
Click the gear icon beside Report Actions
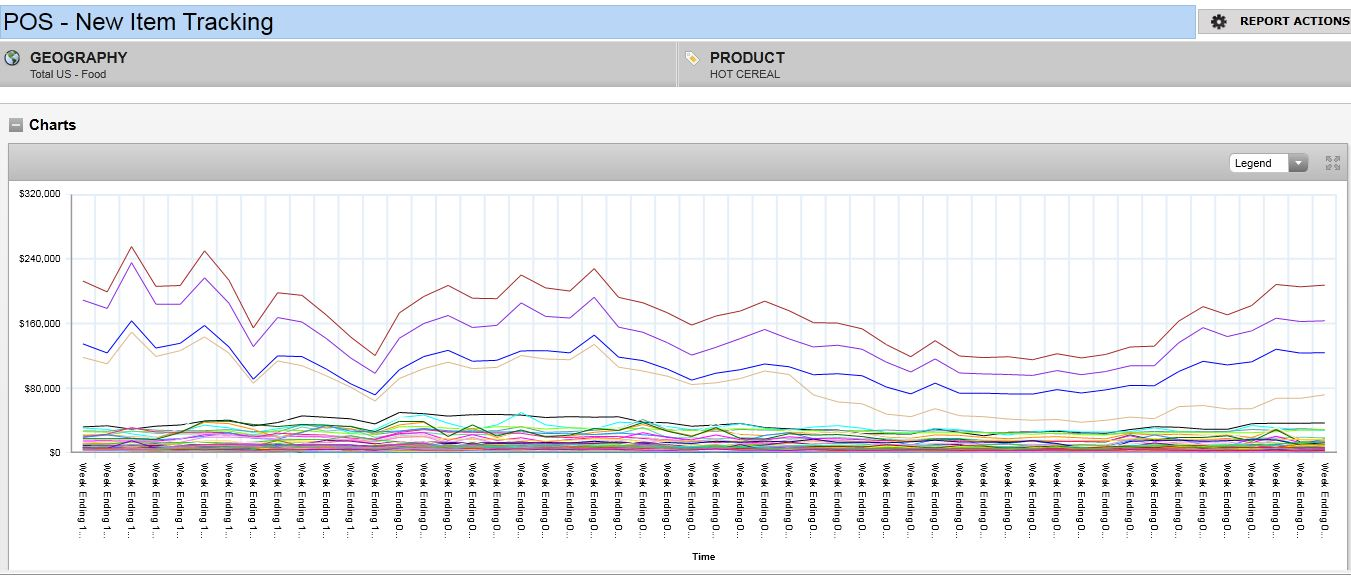(x=1219, y=21)
